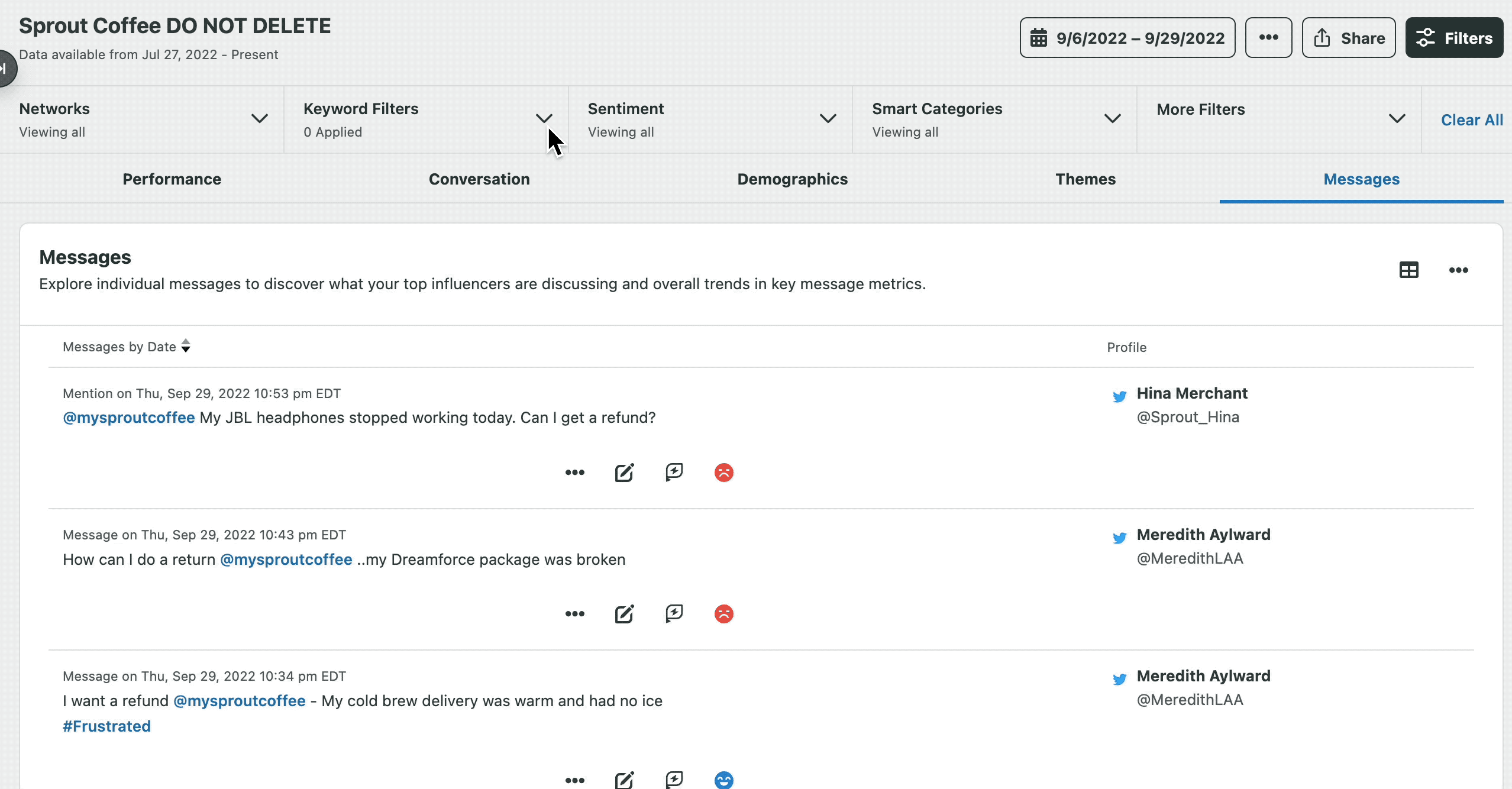Viewport: 1512px width, 789px height.
Task: Open quick reply for Hina Merchant mention
Action: [674, 472]
